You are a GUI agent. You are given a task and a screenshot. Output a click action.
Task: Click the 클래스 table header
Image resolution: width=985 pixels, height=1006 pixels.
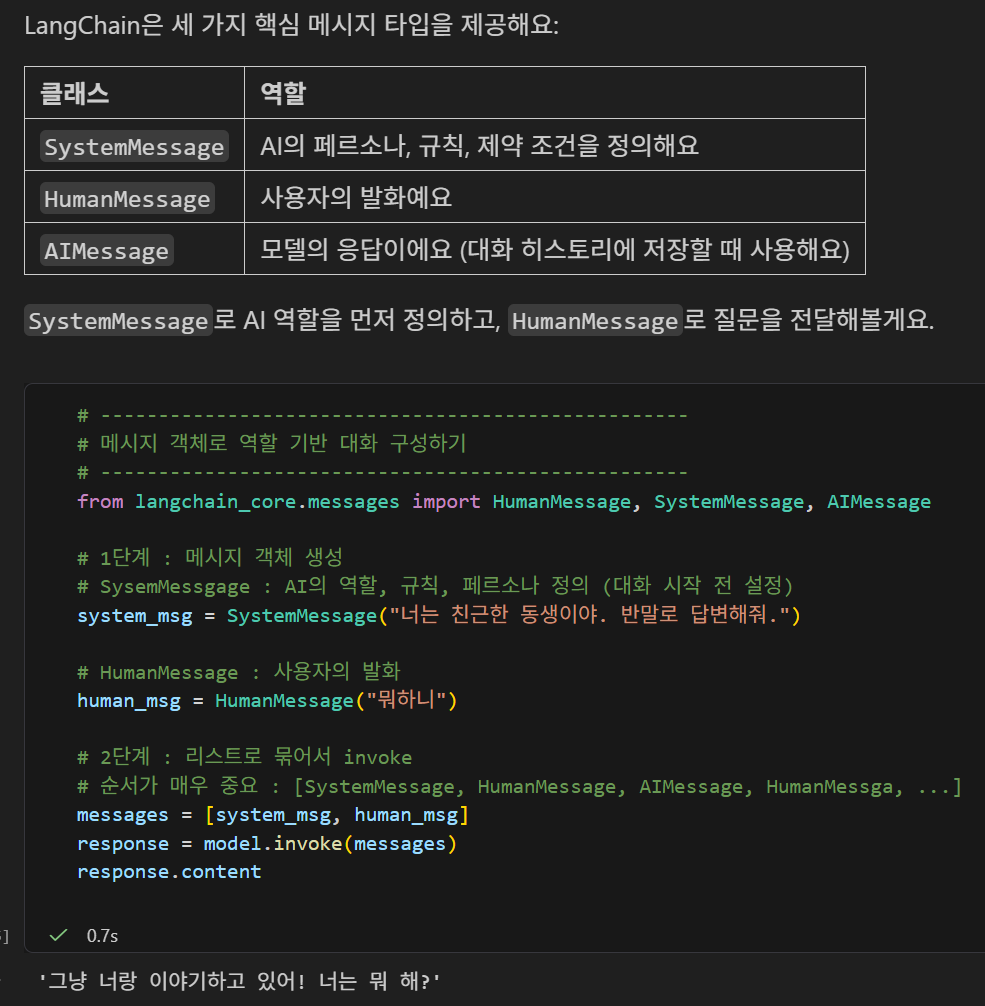pos(134,93)
